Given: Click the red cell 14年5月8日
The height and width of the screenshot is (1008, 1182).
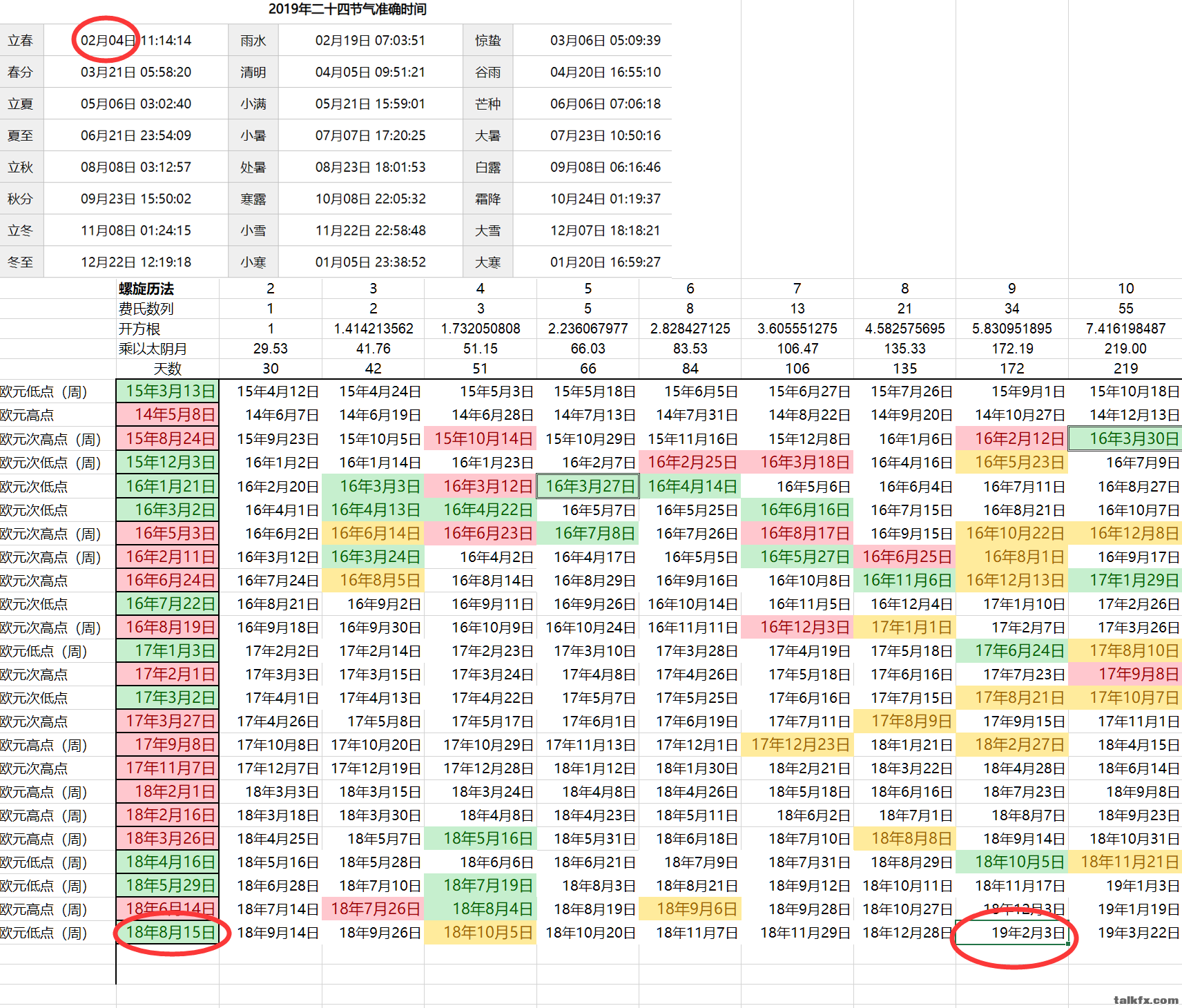Looking at the screenshot, I should coord(168,415).
